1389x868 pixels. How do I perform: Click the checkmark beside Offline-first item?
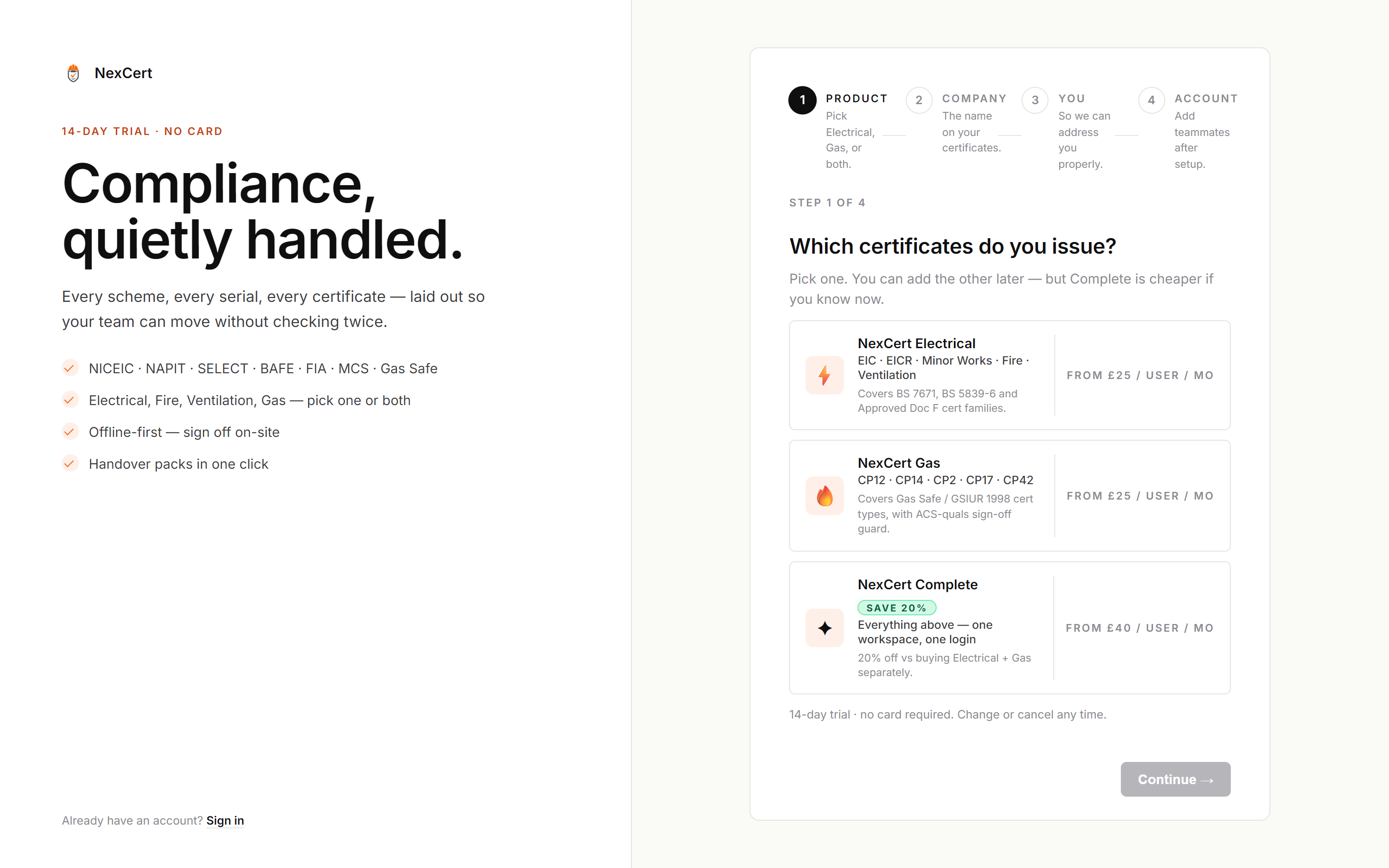[x=69, y=432]
